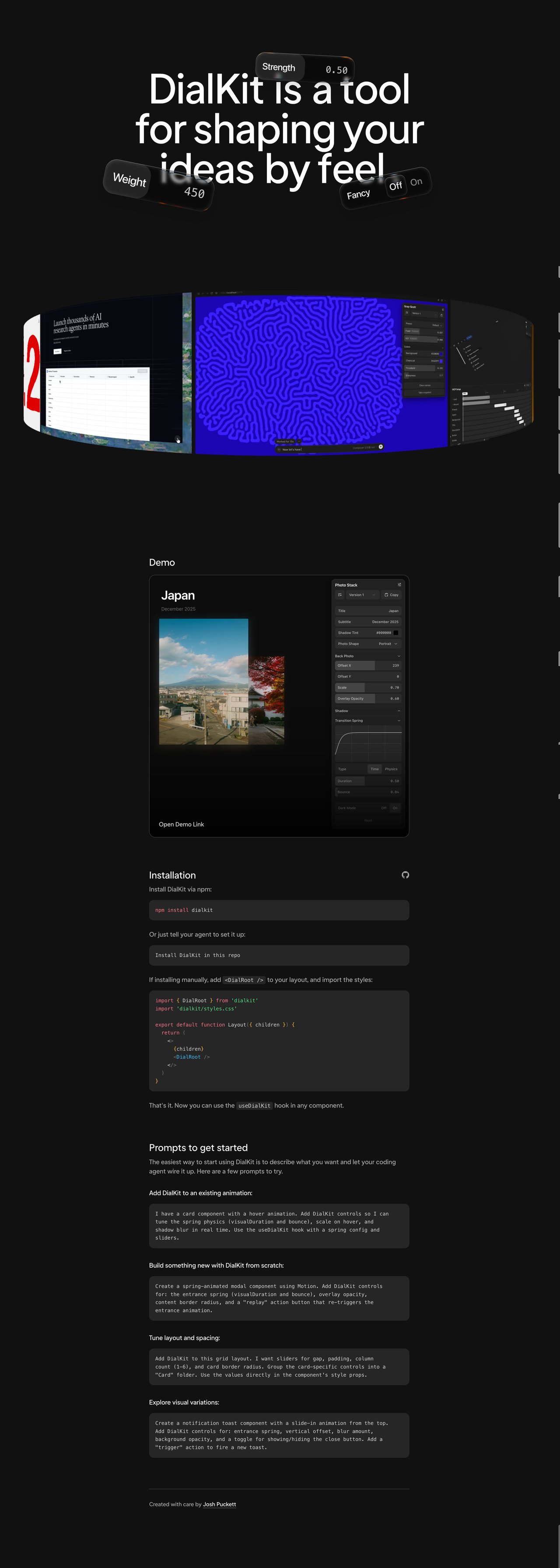
Task: Click the inline useDialKit code tag
Action: point(255,1105)
